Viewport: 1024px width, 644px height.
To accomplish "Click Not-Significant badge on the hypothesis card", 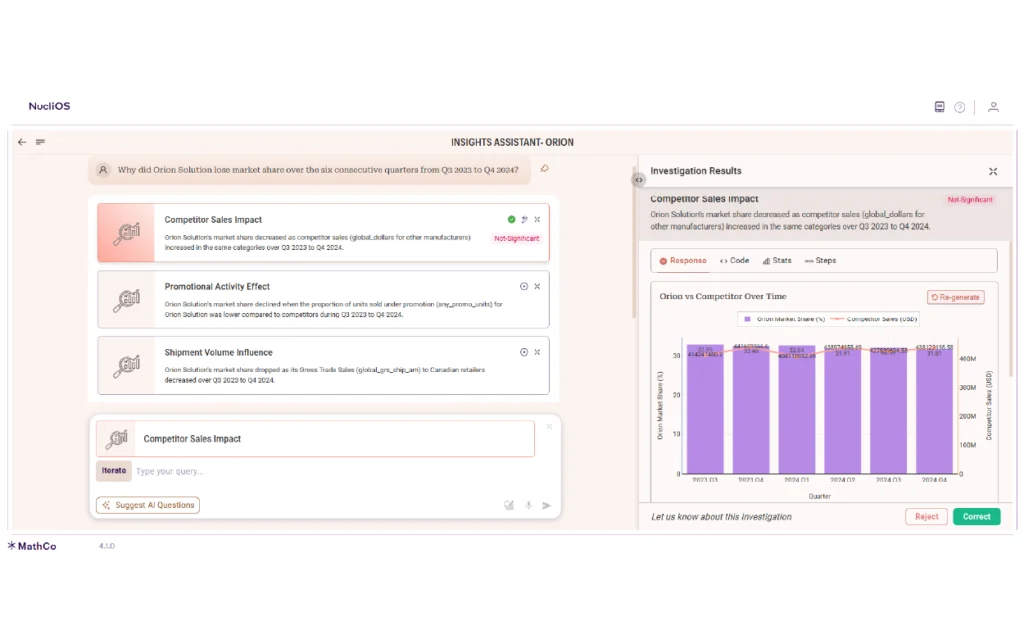I will point(517,238).
